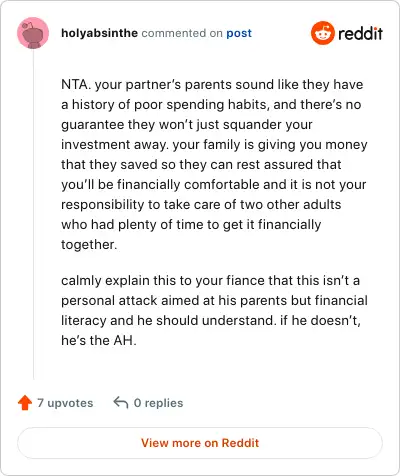Open the "0 replies" count label
400x476 pixels.
click(x=158, y=403)
